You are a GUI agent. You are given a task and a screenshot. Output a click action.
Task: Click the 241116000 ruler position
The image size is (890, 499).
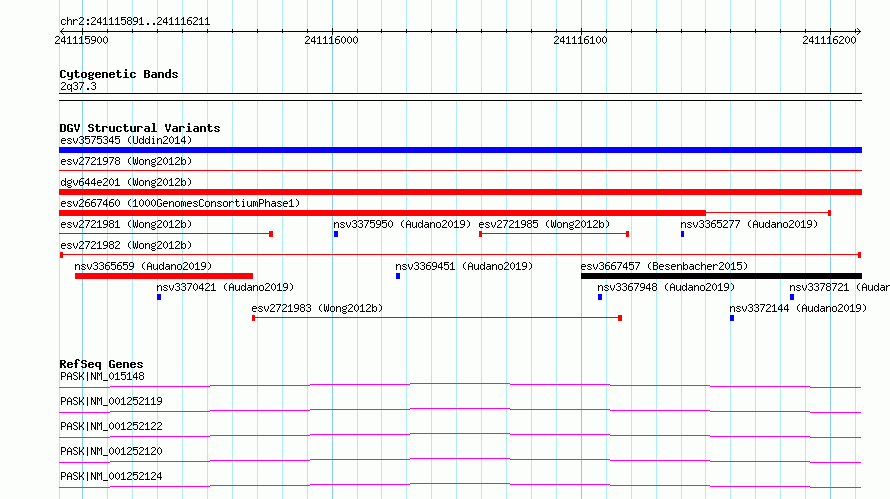331,40
